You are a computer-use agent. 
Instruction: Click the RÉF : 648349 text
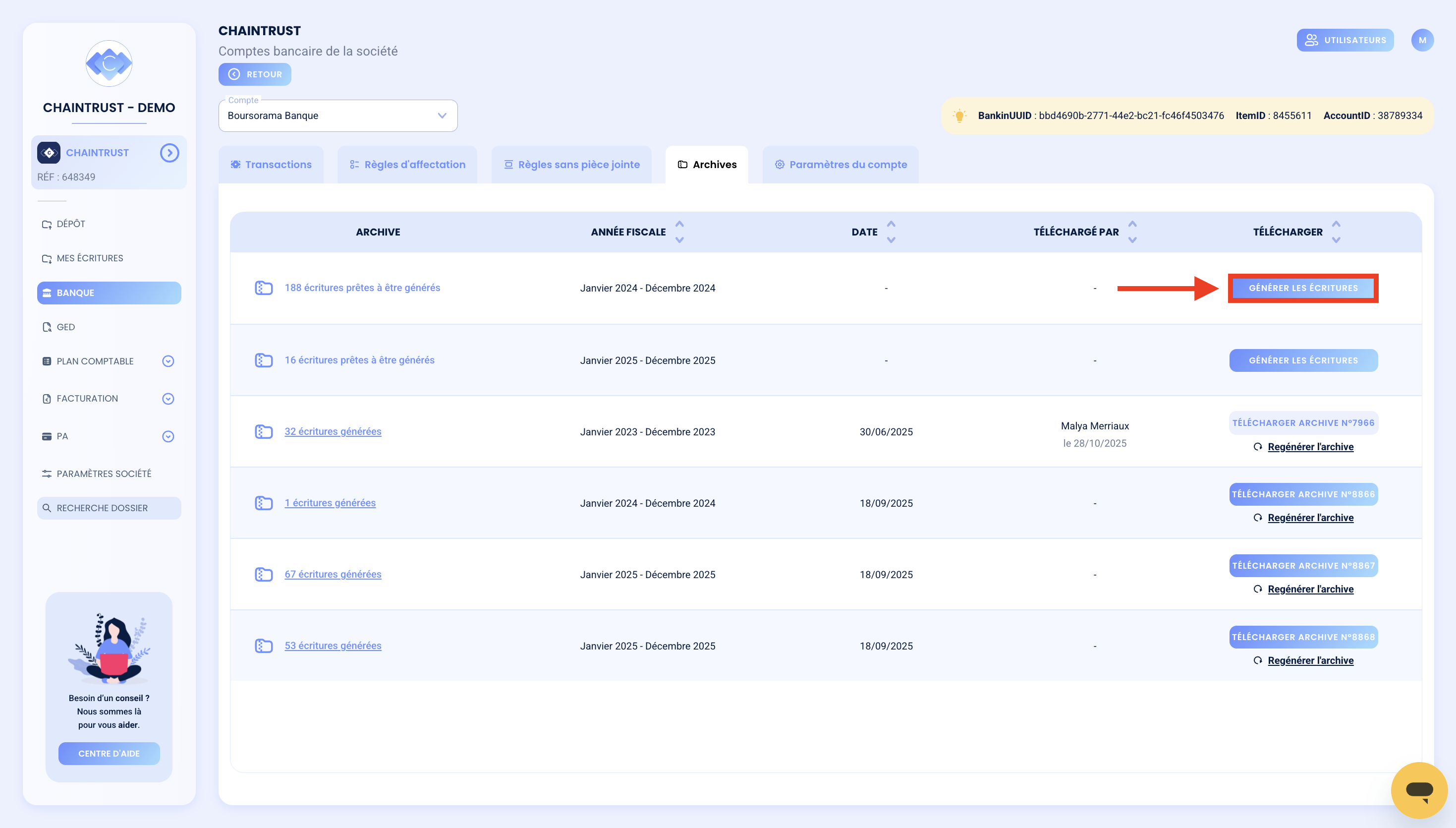click(x=66, y=177)
